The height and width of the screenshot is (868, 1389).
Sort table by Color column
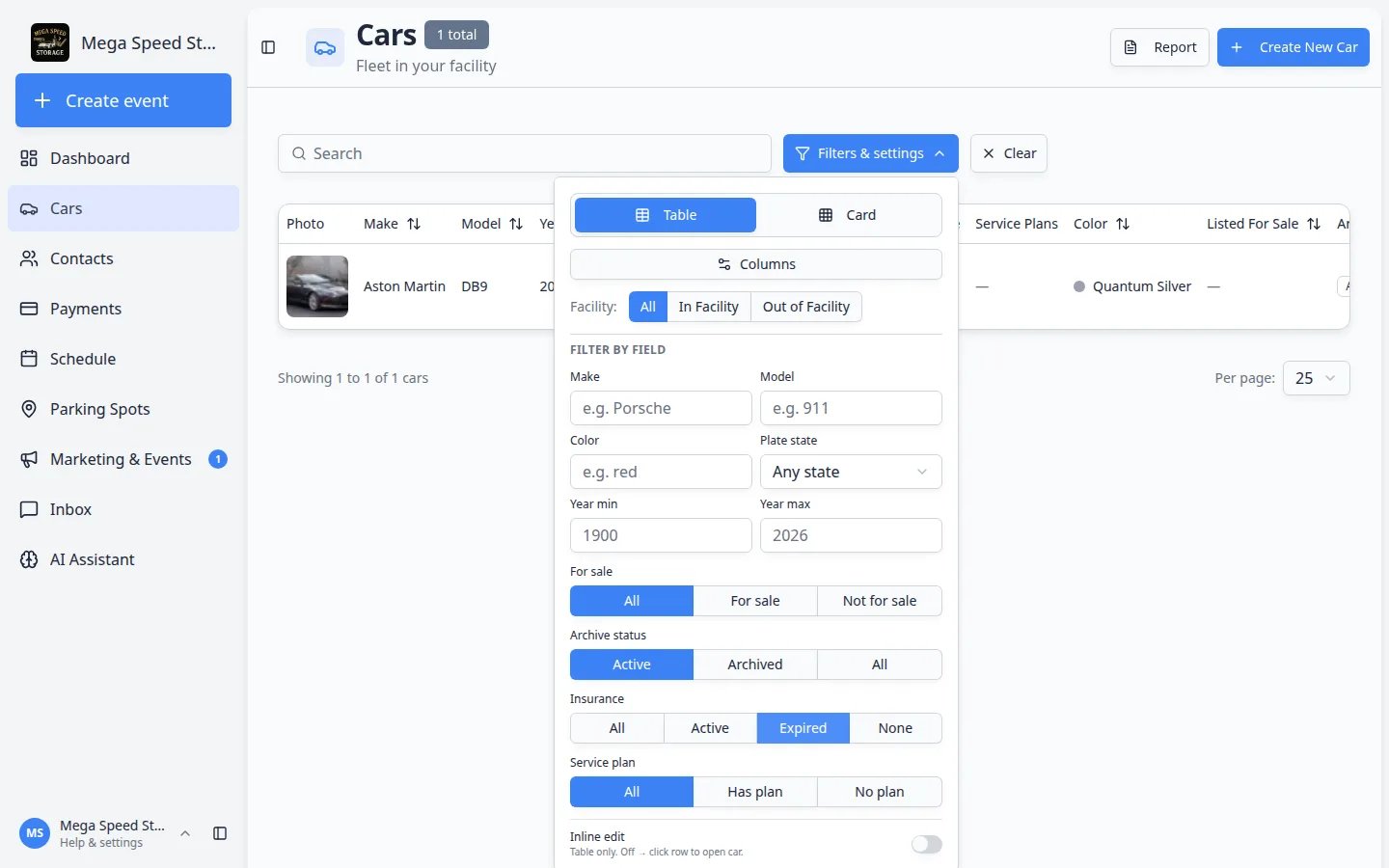(x=1123, y=224)
